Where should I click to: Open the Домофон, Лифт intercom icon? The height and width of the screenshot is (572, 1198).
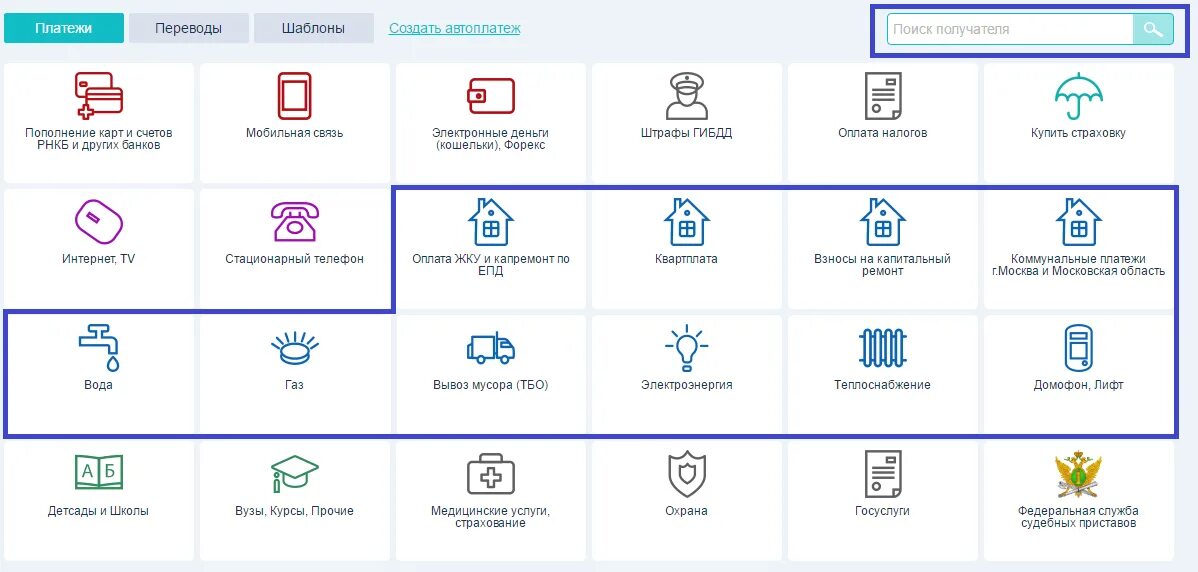(x=1078, y=347)
